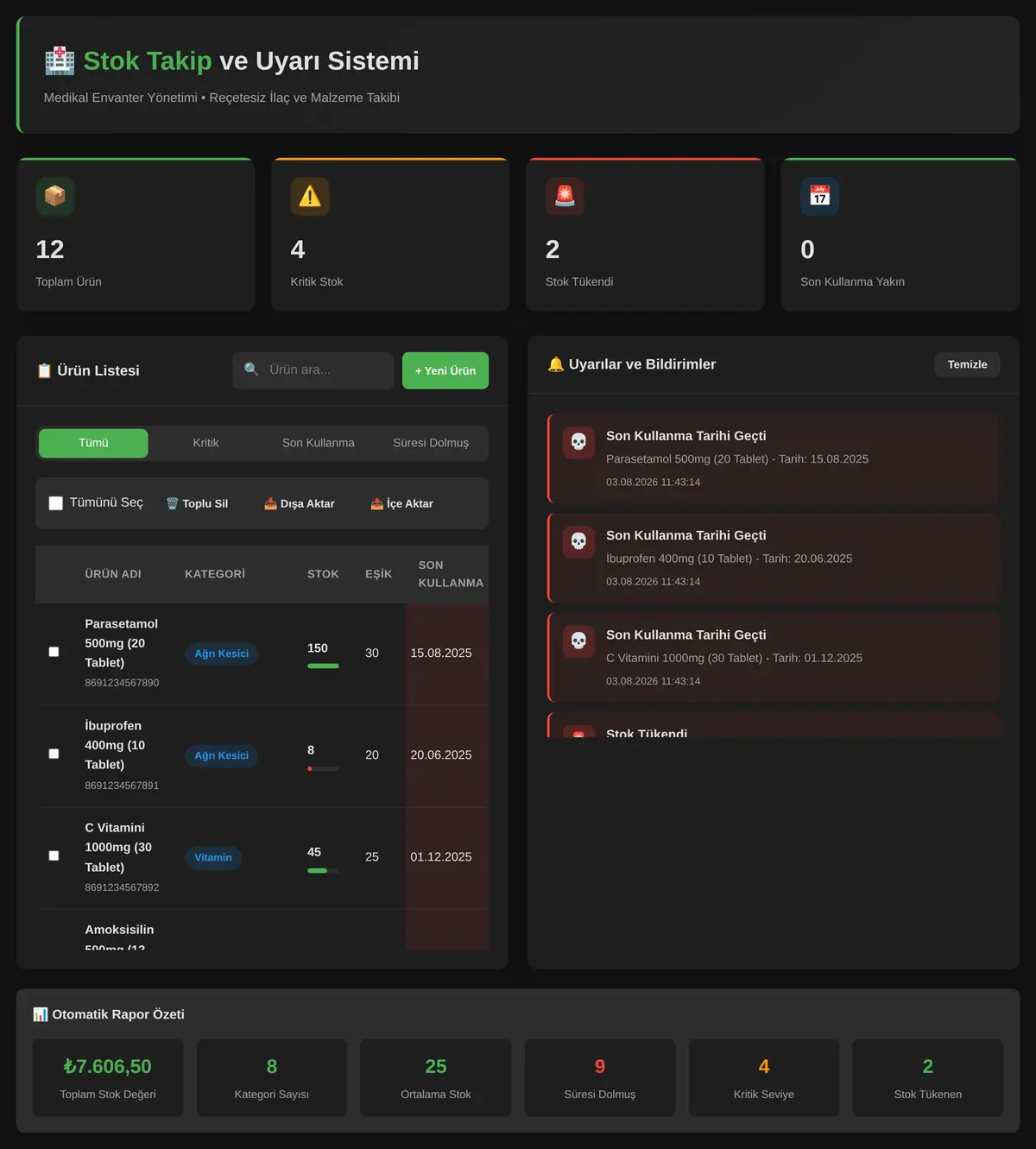Screen dimensions: 1036x1149
Task: Click the barcode 8691234567891
Action: (122, 786)
